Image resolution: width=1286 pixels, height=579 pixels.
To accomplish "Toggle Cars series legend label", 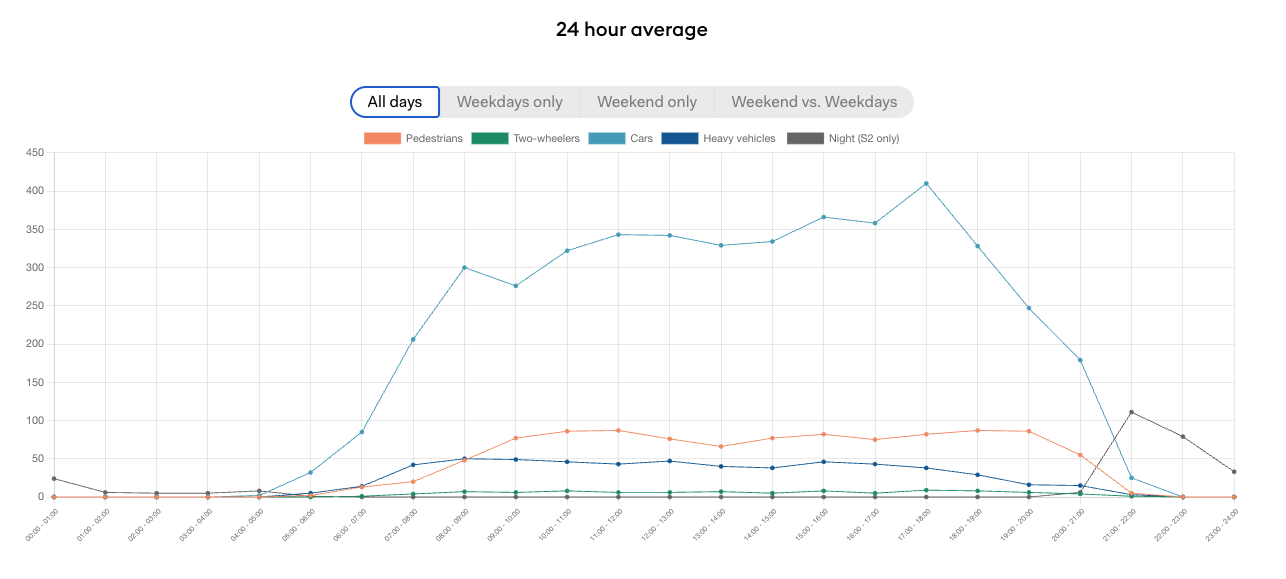I will pos(641,139).
